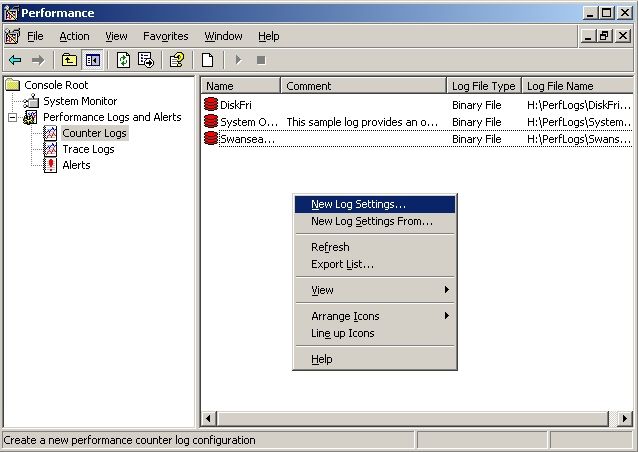Maximize the Performance window
The image size is (638, 452).
coord(606,13)
